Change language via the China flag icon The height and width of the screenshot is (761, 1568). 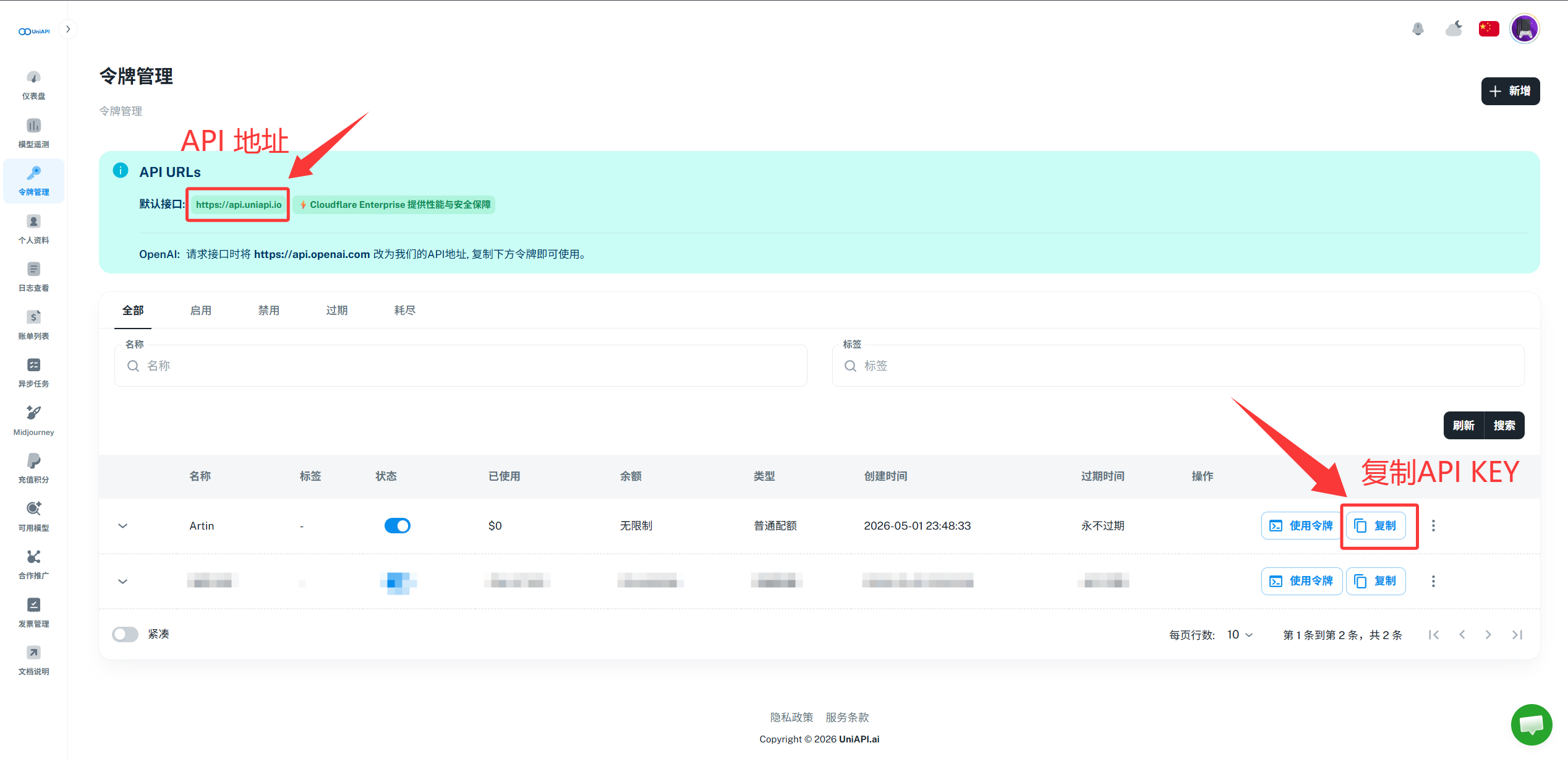(x=1489, y=29)
